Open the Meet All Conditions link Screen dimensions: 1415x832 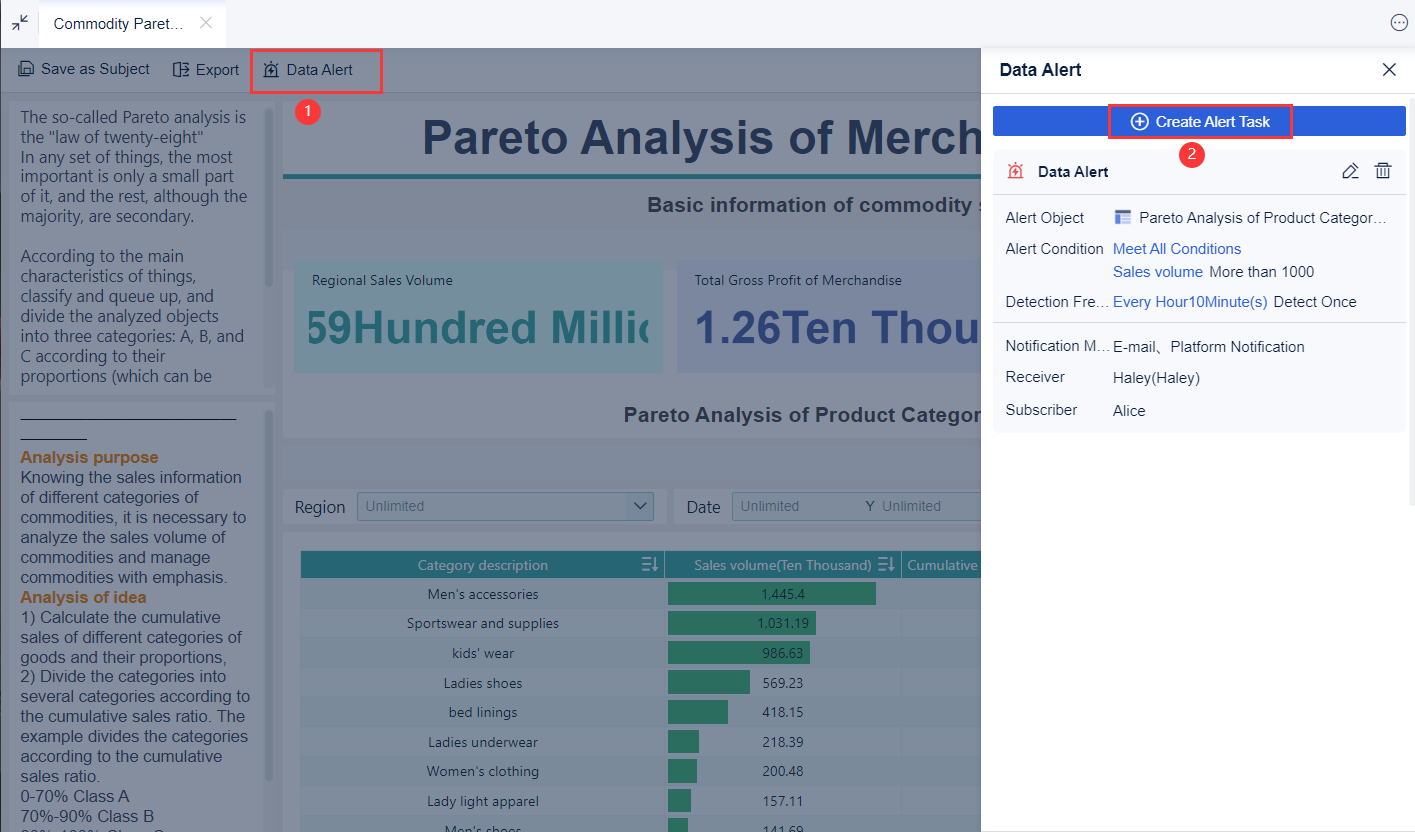click(x=1176, y=248)
